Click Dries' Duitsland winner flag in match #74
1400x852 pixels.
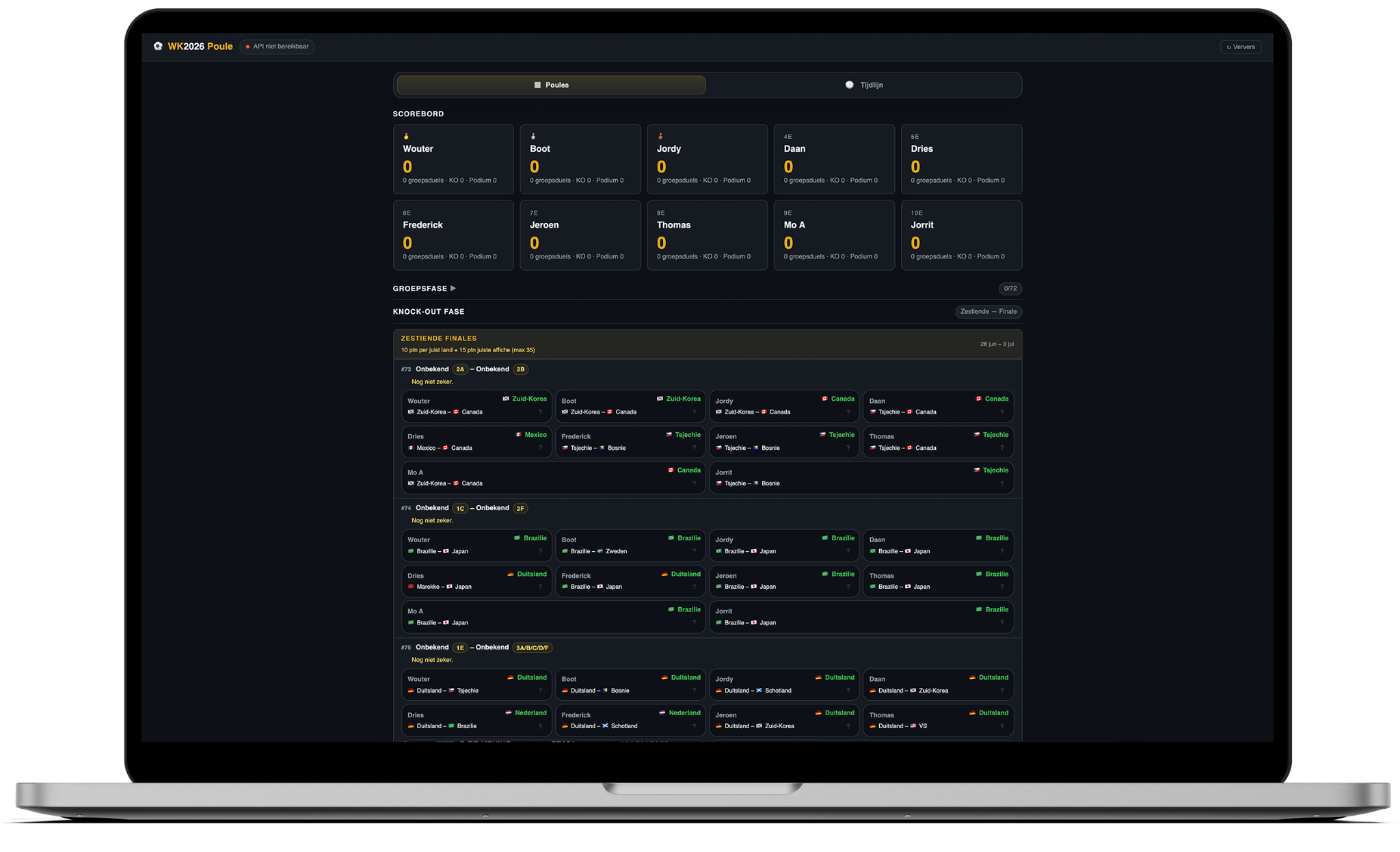510,574
